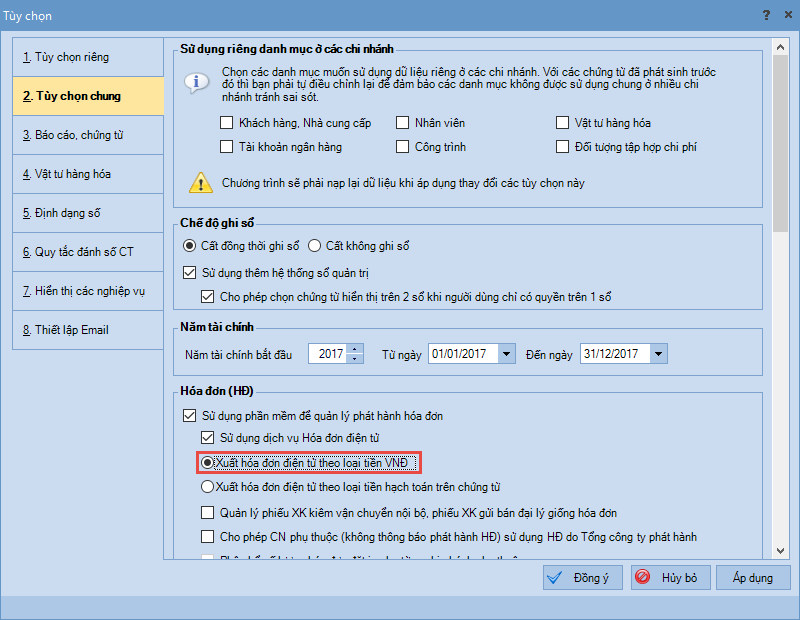Enable the Nhân viên checkbox
800x620 pixels.
pyautogui.click(x=403, y=123)
